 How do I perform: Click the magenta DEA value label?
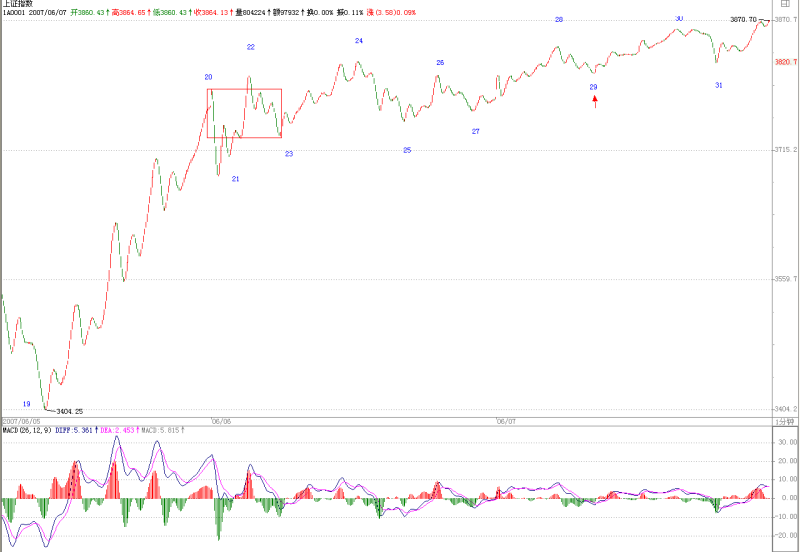117,431
